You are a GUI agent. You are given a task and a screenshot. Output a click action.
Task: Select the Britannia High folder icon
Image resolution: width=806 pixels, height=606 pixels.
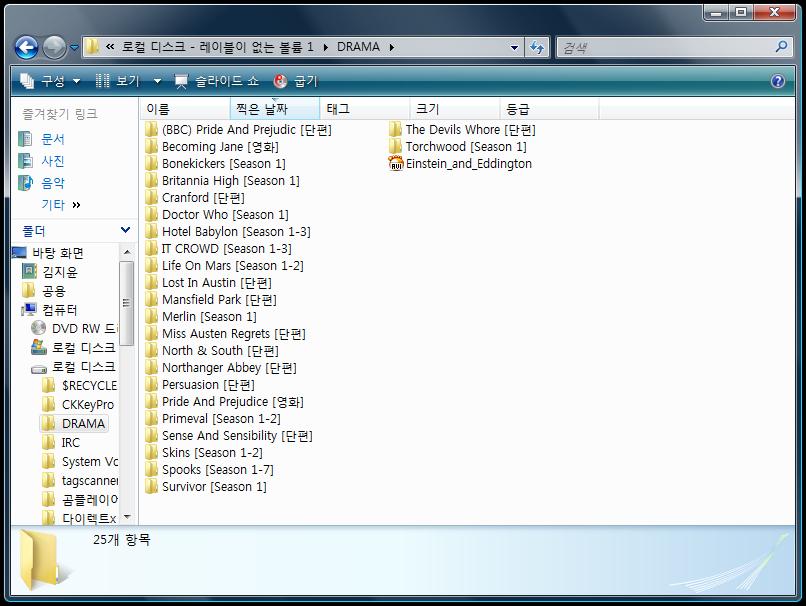151,181
